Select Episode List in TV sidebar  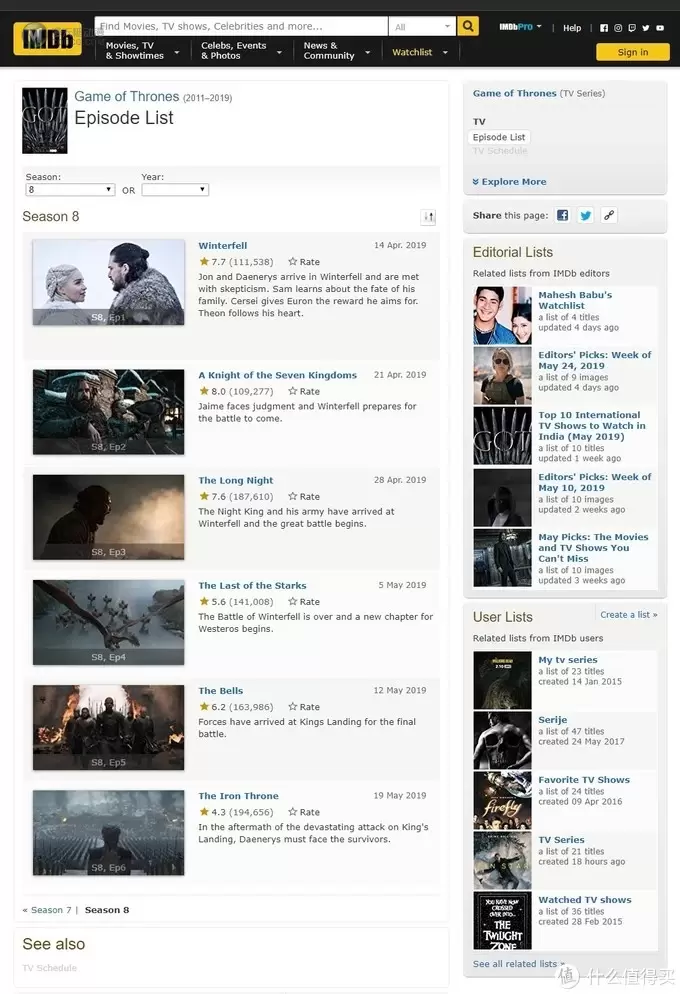[x=499, y=137]
